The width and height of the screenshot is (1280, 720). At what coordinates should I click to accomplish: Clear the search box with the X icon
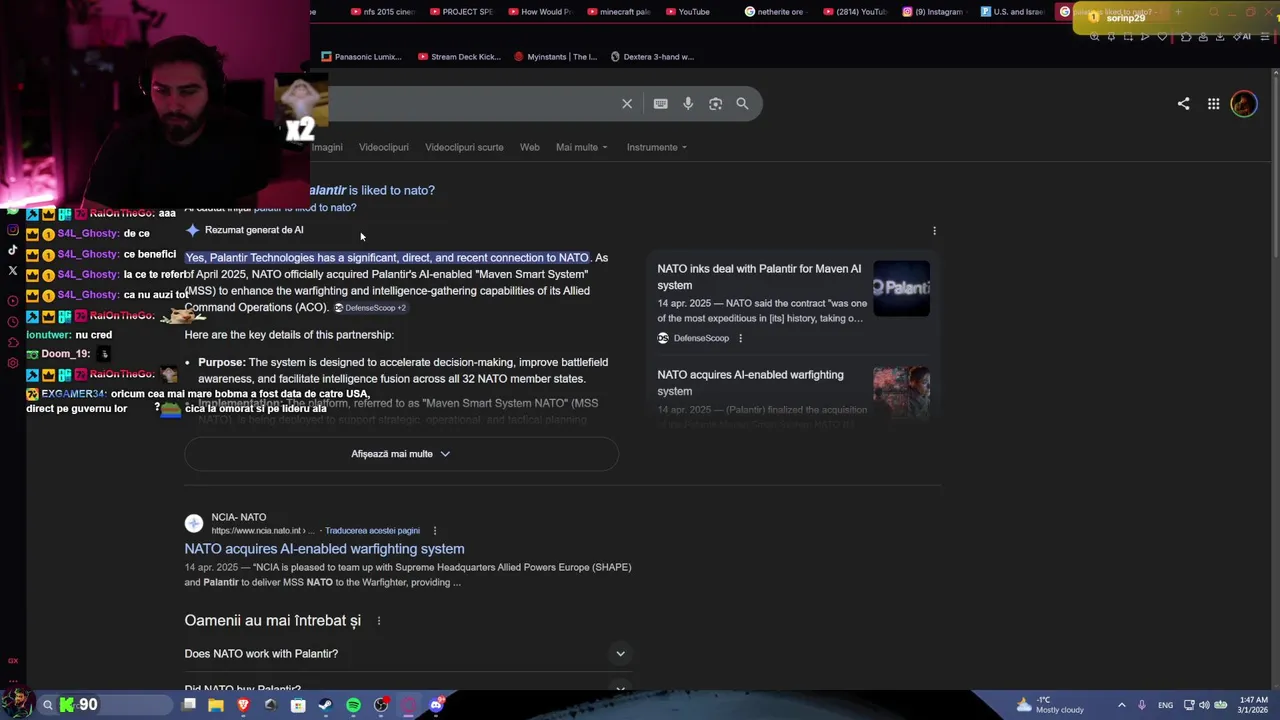[x=627, y=103]
